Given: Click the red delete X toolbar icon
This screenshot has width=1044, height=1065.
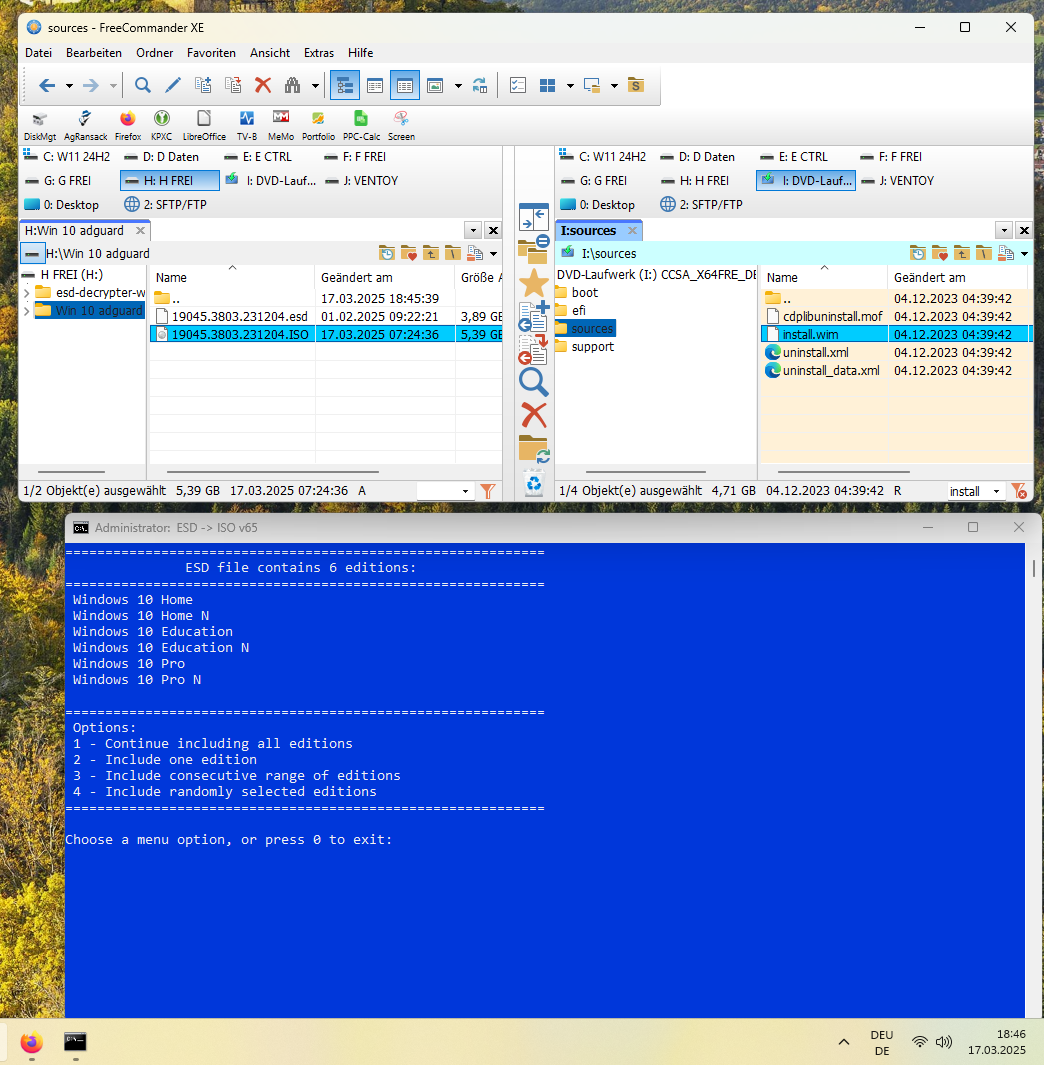Looking at the screenshot, I should (x=263, y=86).
